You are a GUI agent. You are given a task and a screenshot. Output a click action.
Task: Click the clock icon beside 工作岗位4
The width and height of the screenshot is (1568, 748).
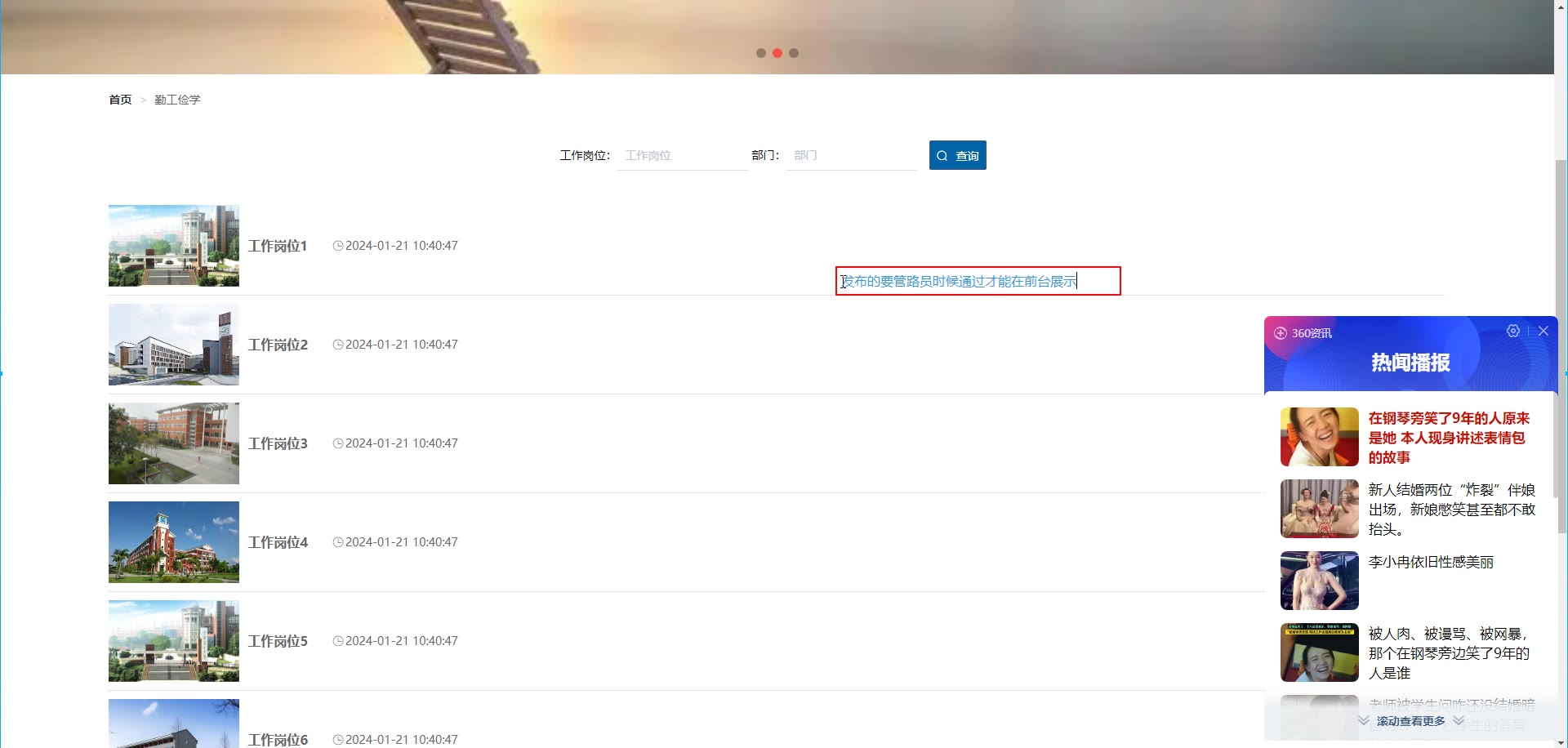coord(338,542)
